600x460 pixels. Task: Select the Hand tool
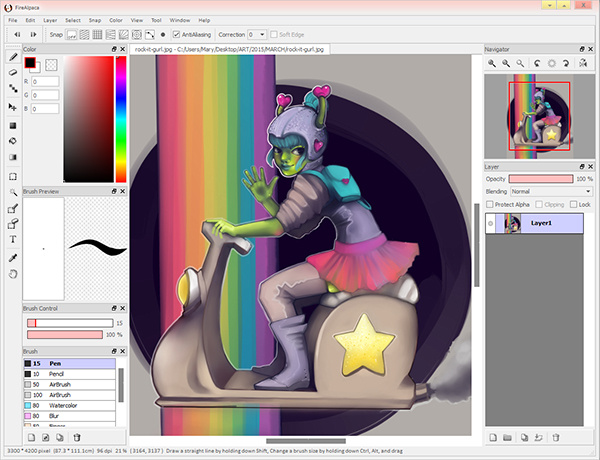pos(13,274)
